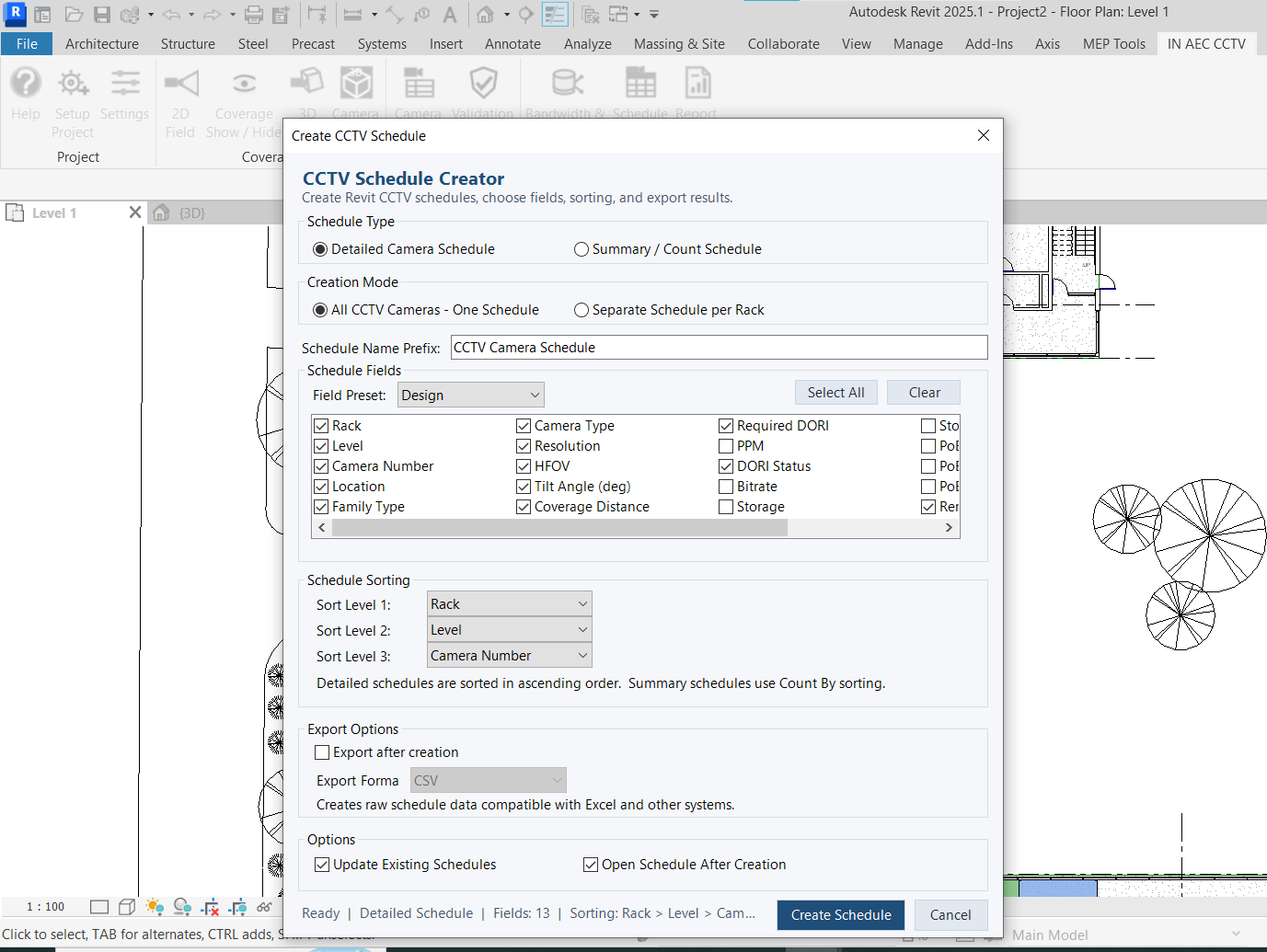Open the Field Preset dropdown
This screenshot has height=952, width=1267.
[x=471, y=396]
